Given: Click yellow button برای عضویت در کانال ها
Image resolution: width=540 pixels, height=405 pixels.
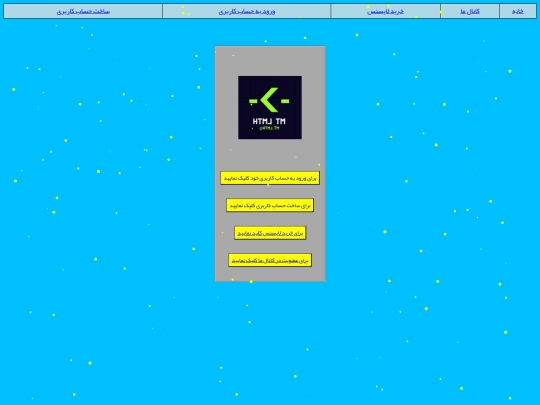Looking at the screenshot, I should (x=270, y=260).
